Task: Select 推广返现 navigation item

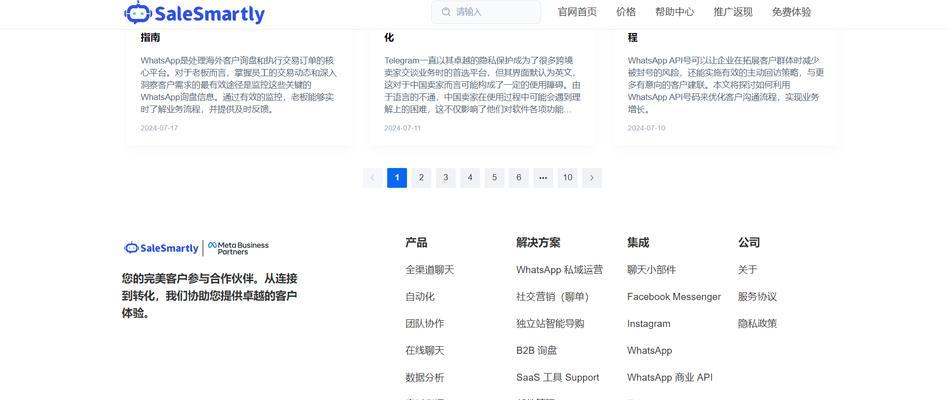Action: pos(733,12)
